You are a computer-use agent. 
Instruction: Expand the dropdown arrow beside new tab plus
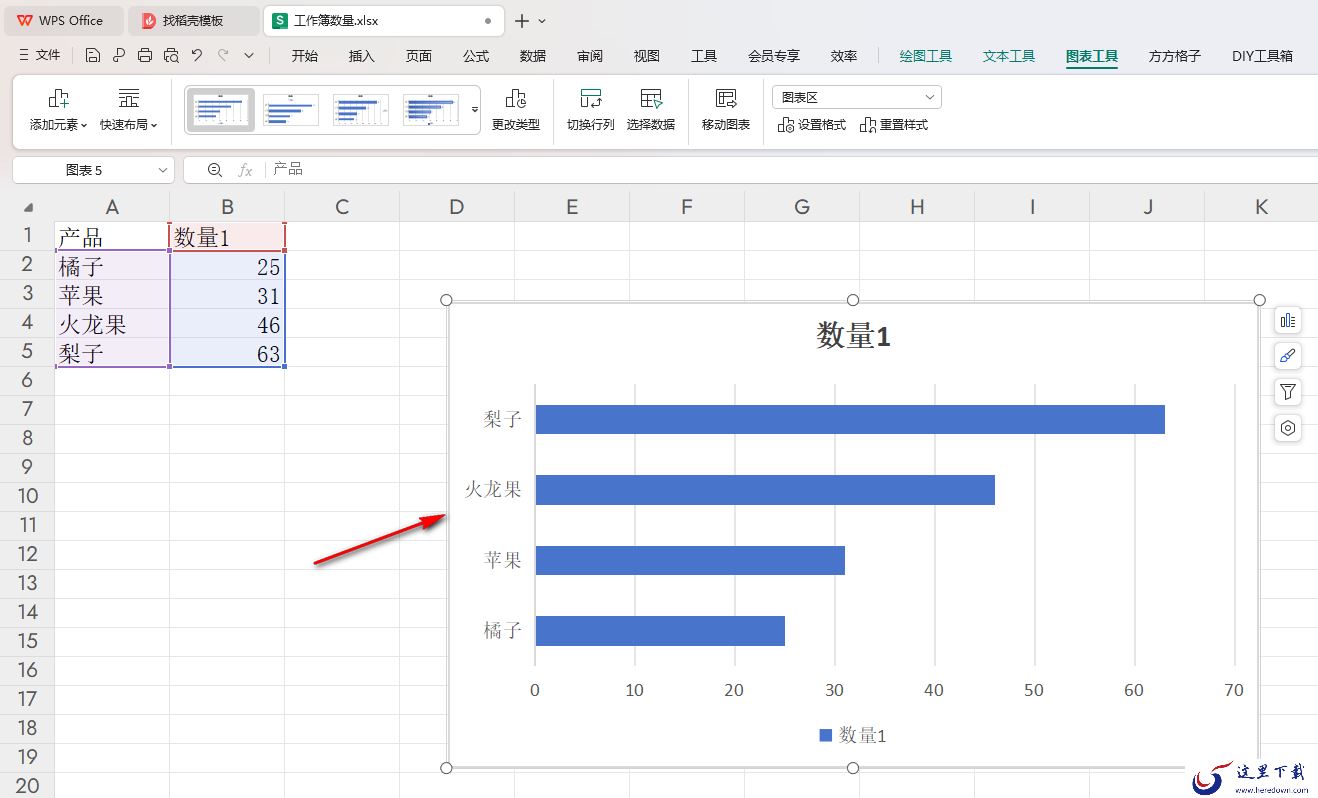pyautogui.click(x=543, y=21)
